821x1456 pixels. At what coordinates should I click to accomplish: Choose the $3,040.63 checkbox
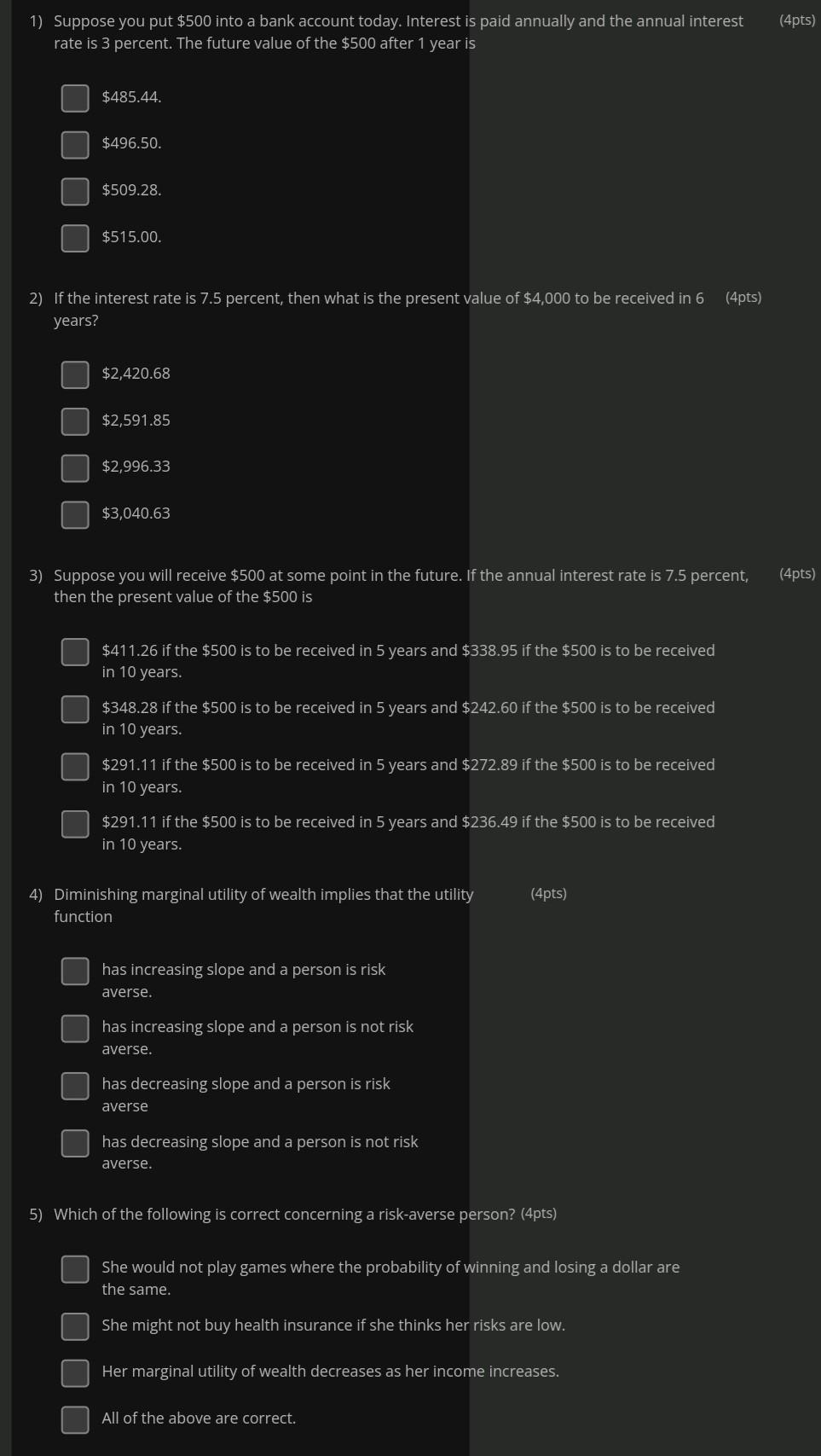[75, 514]
